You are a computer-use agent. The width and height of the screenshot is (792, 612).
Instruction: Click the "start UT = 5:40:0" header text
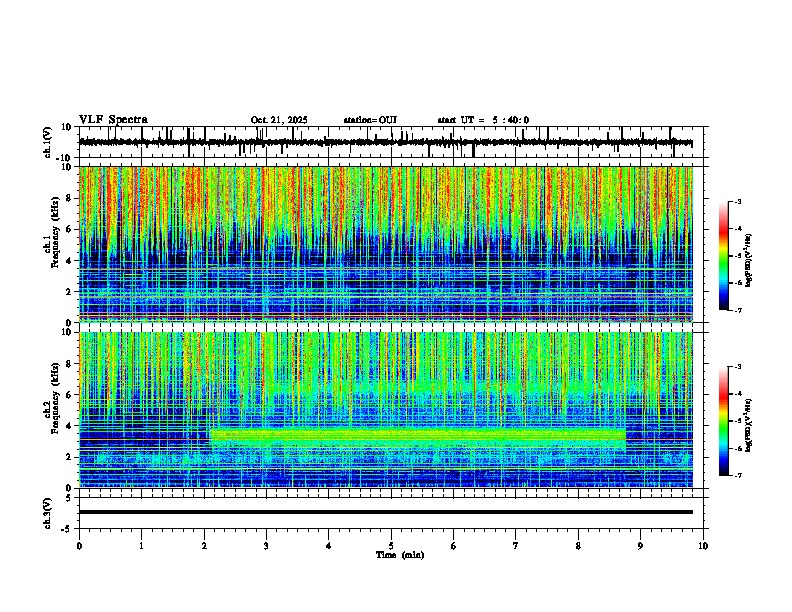pos(483,120)
